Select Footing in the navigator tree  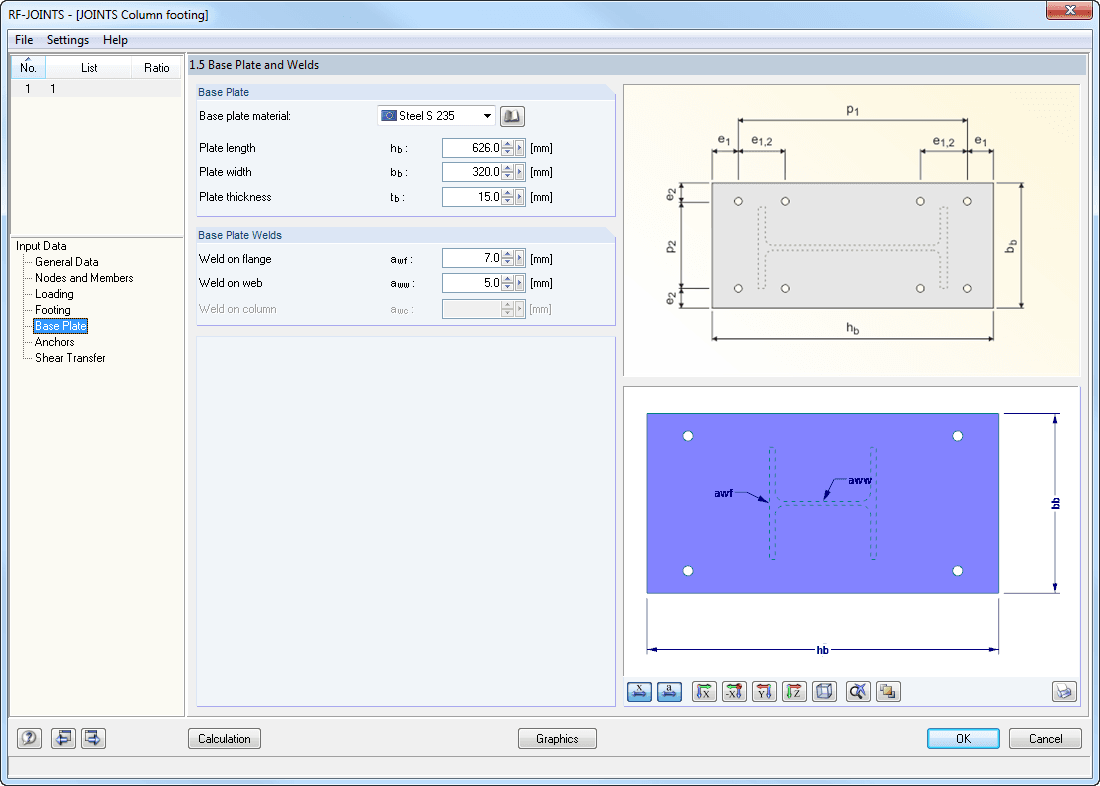tap(53, 310)
